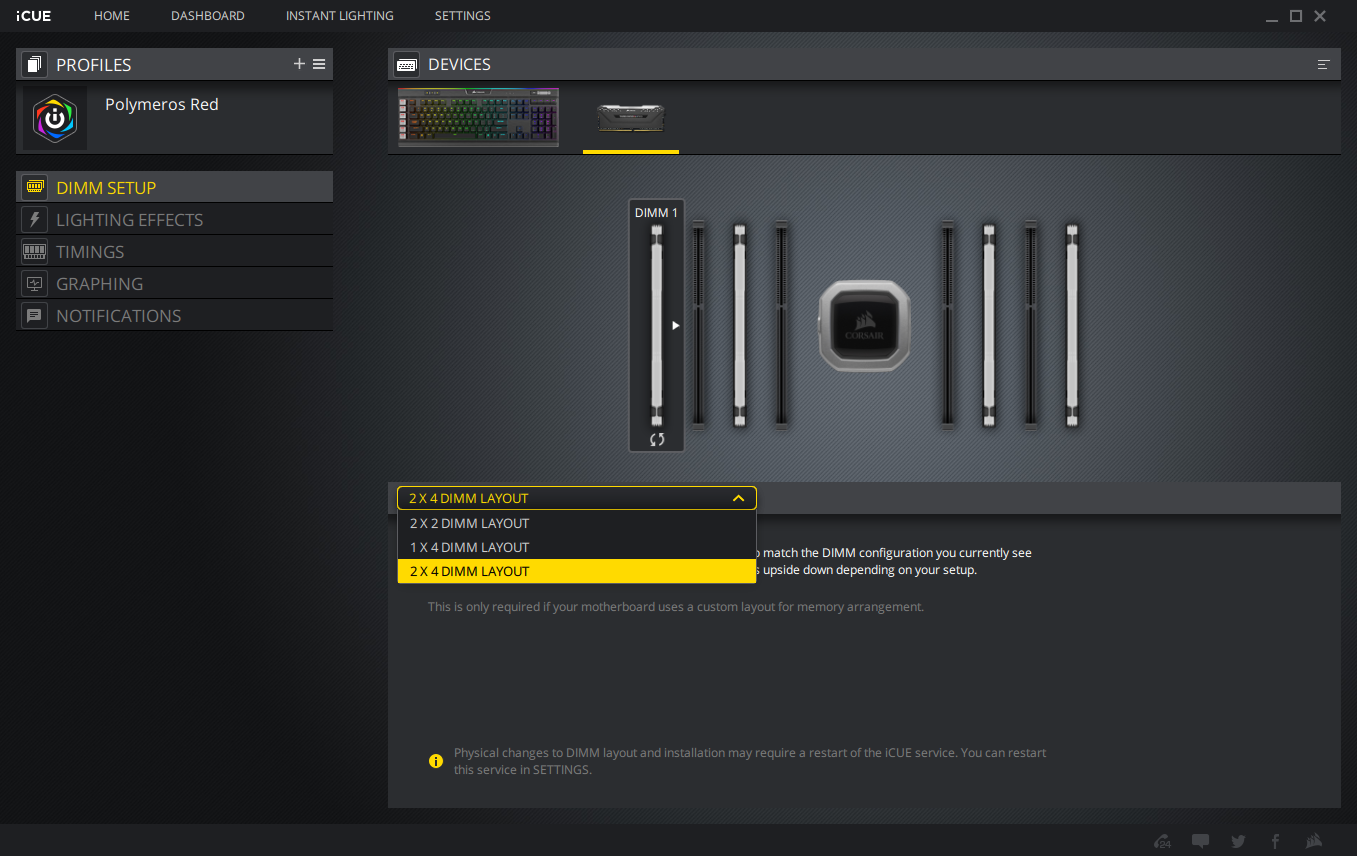1357x856 pixels.
Task: Open the HOME menu
Action: (112, 16)
